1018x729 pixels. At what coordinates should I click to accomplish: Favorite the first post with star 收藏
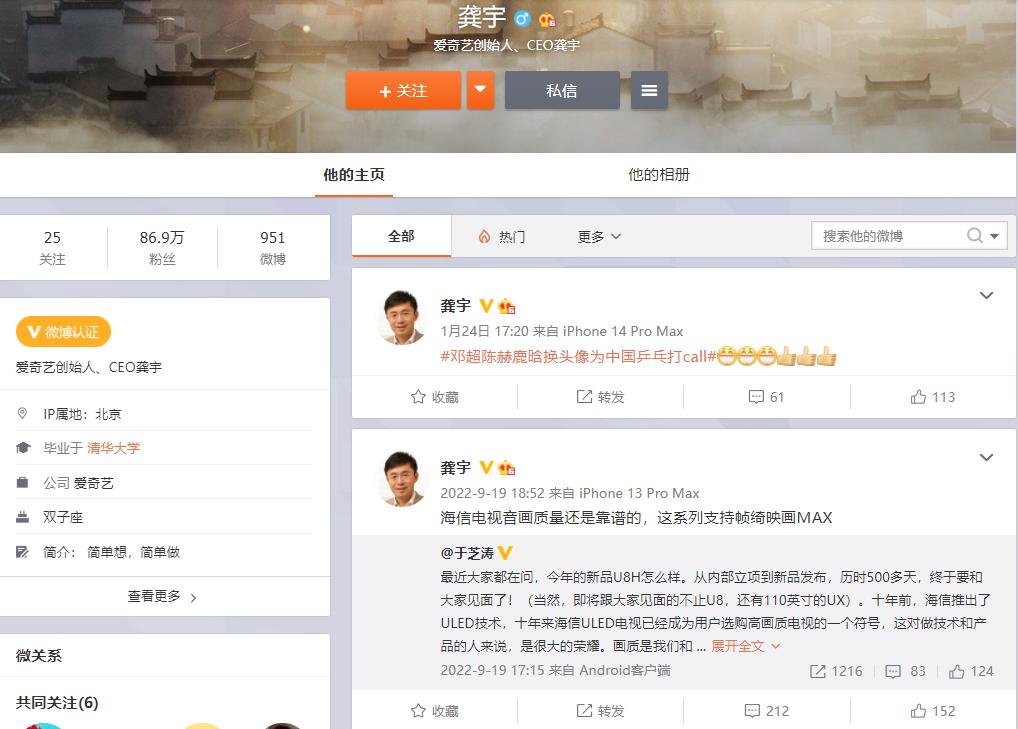click(x=434, y=397)
